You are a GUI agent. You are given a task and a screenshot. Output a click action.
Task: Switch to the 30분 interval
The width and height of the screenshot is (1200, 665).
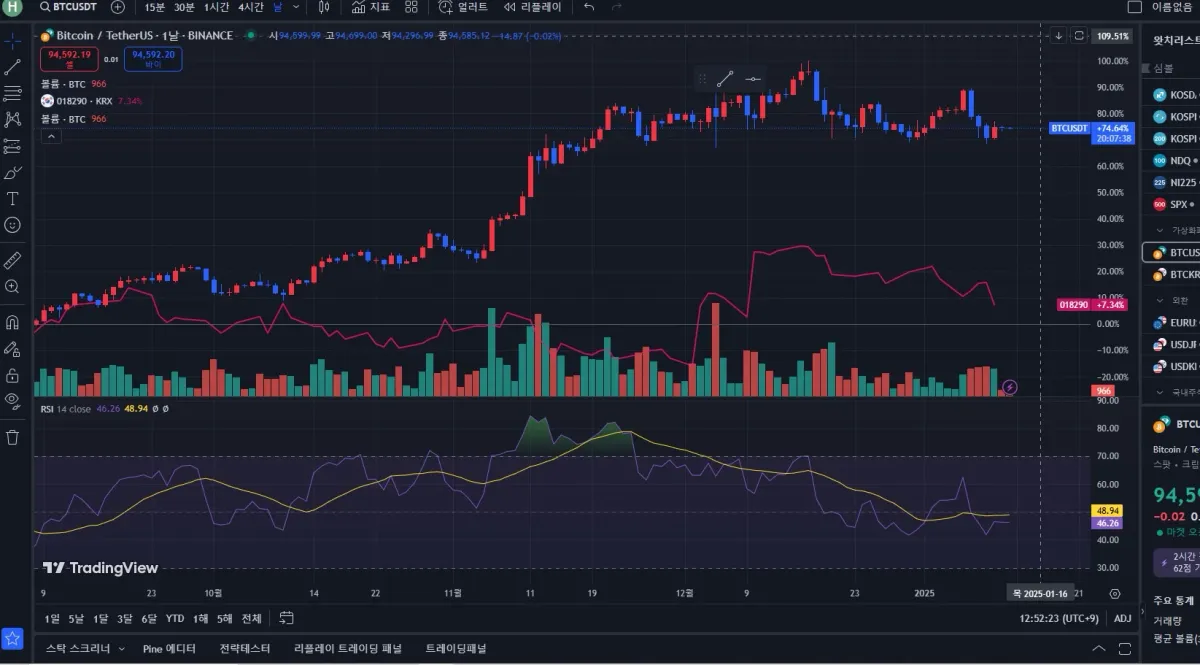point(184,7)
